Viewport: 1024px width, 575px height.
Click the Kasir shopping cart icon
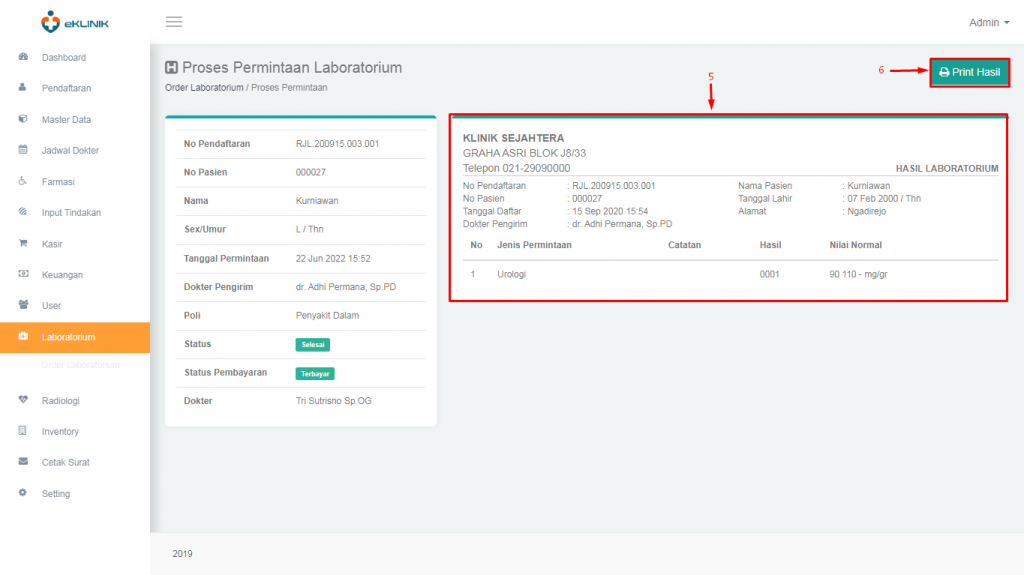click(23, 243)
